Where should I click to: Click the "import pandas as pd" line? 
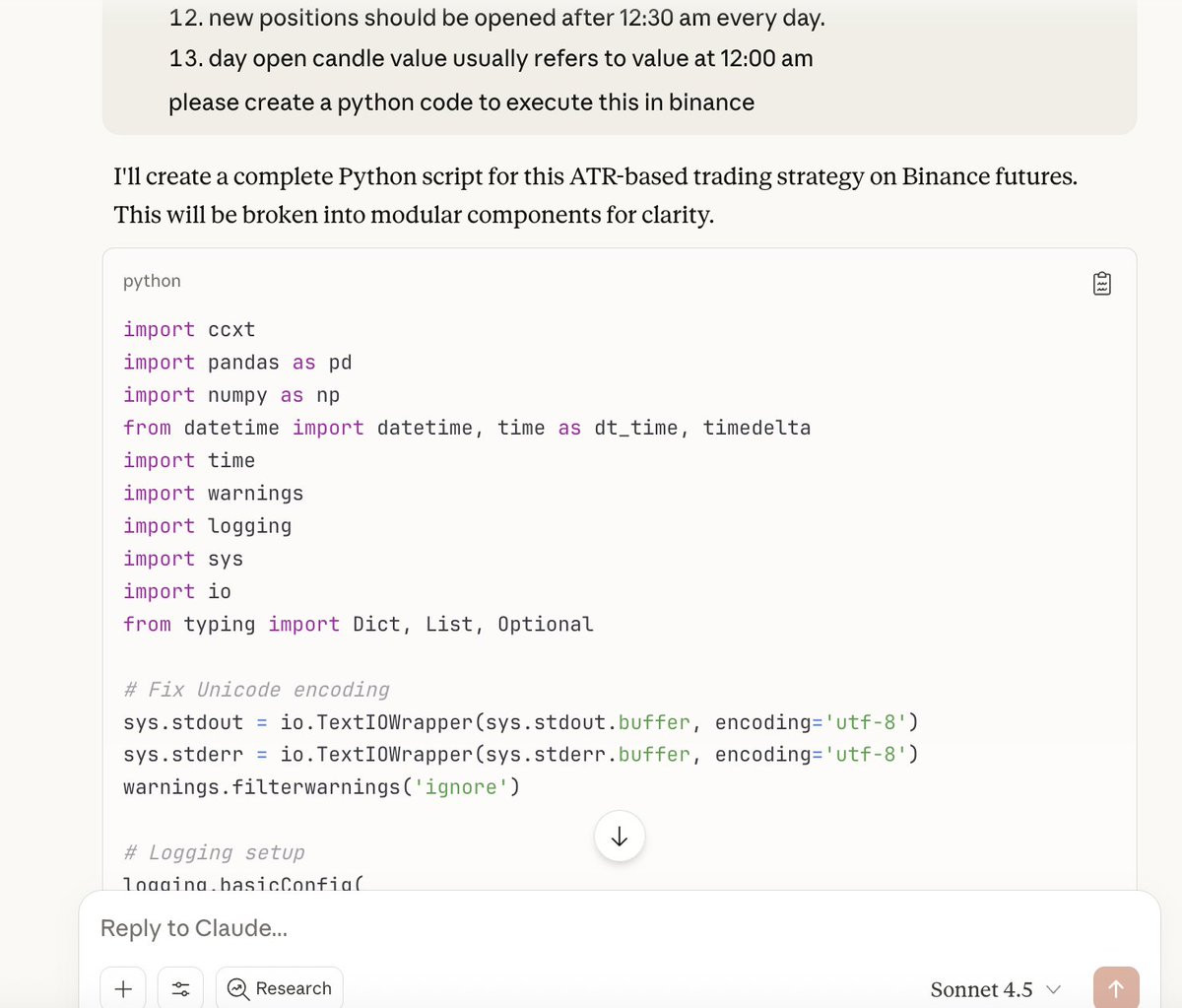(237, 363)
